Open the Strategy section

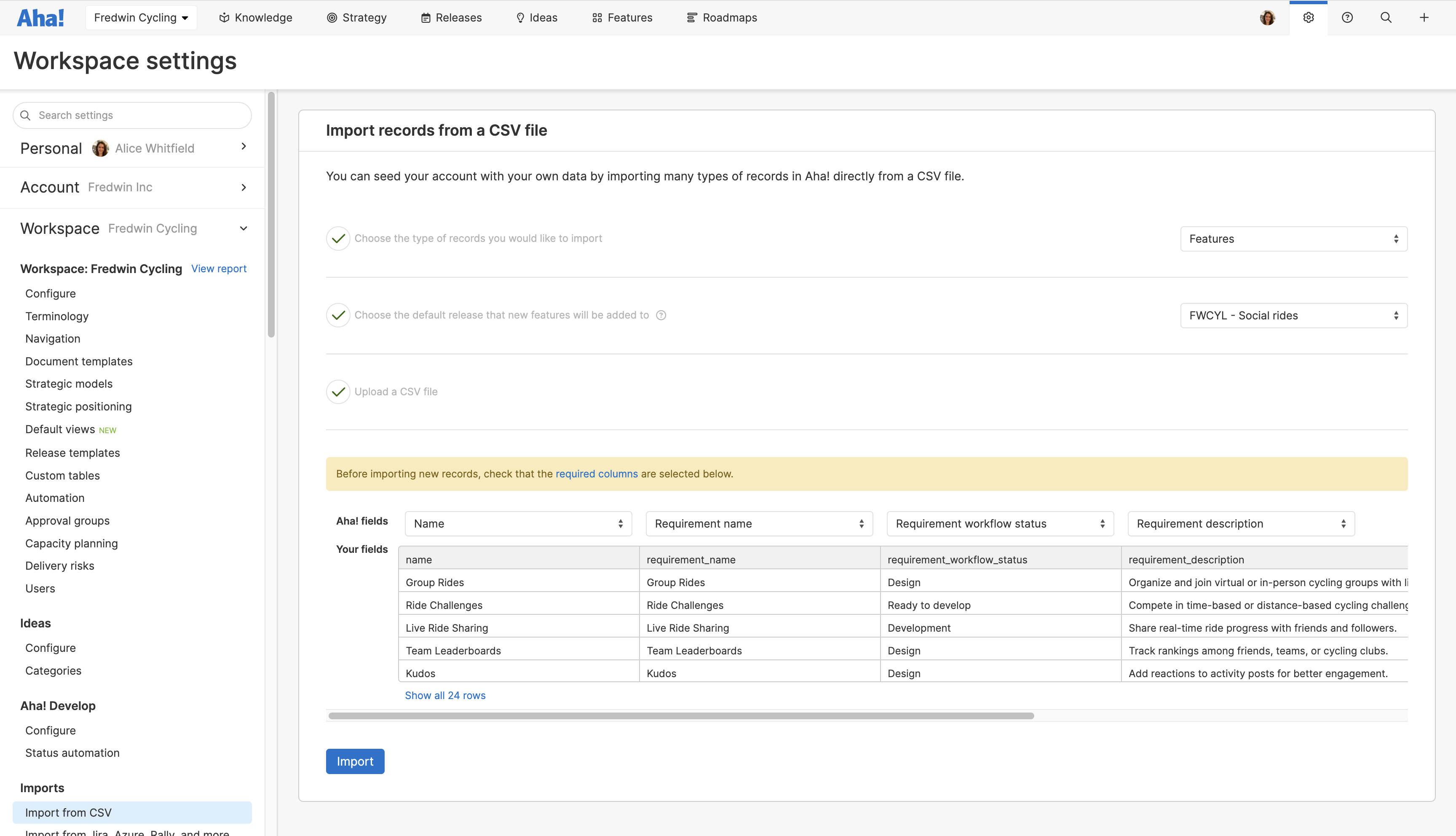pos(356,17)
